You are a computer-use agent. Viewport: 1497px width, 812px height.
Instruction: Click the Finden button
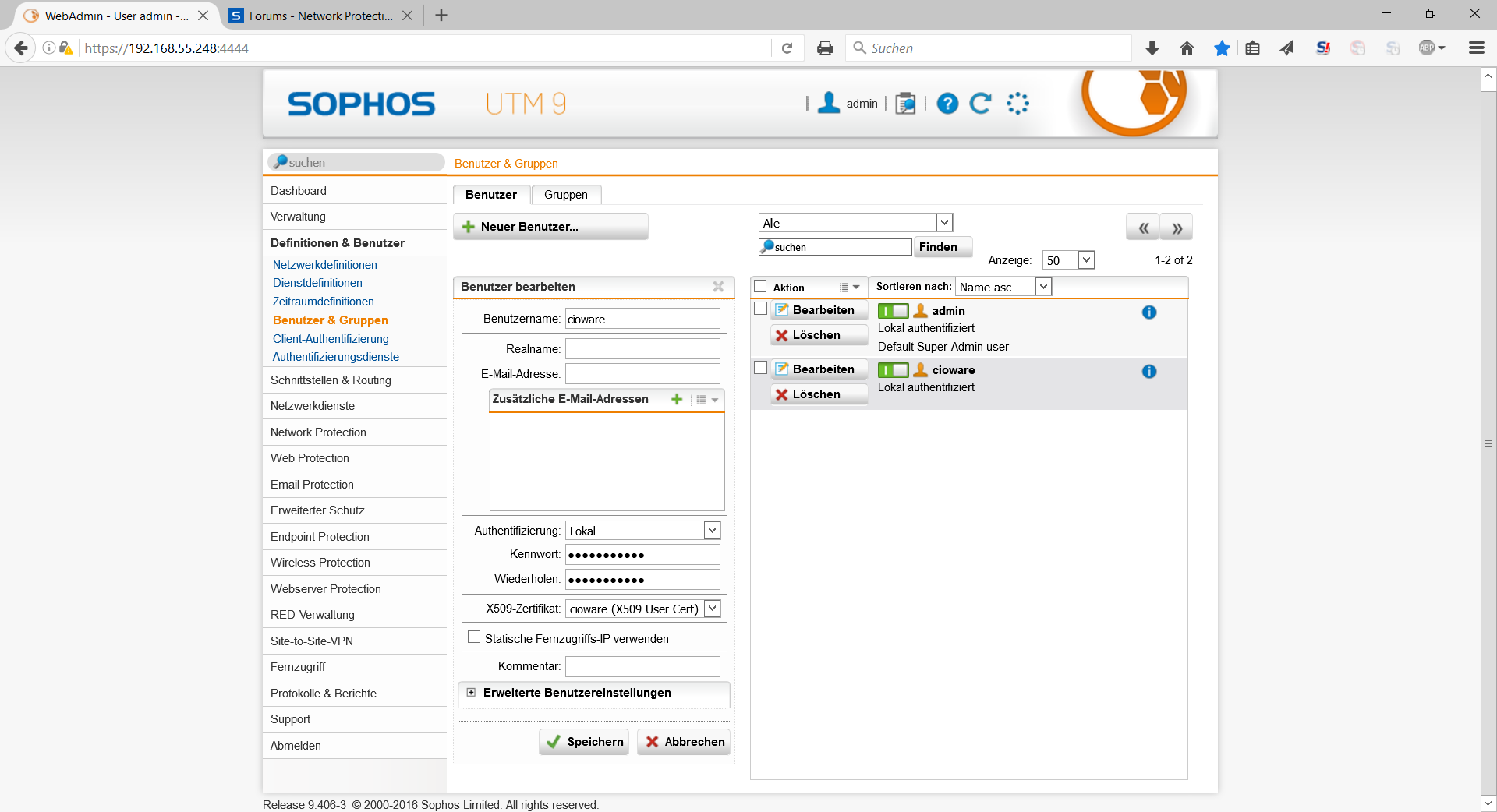pyautogui.click(x=943, y=247)
